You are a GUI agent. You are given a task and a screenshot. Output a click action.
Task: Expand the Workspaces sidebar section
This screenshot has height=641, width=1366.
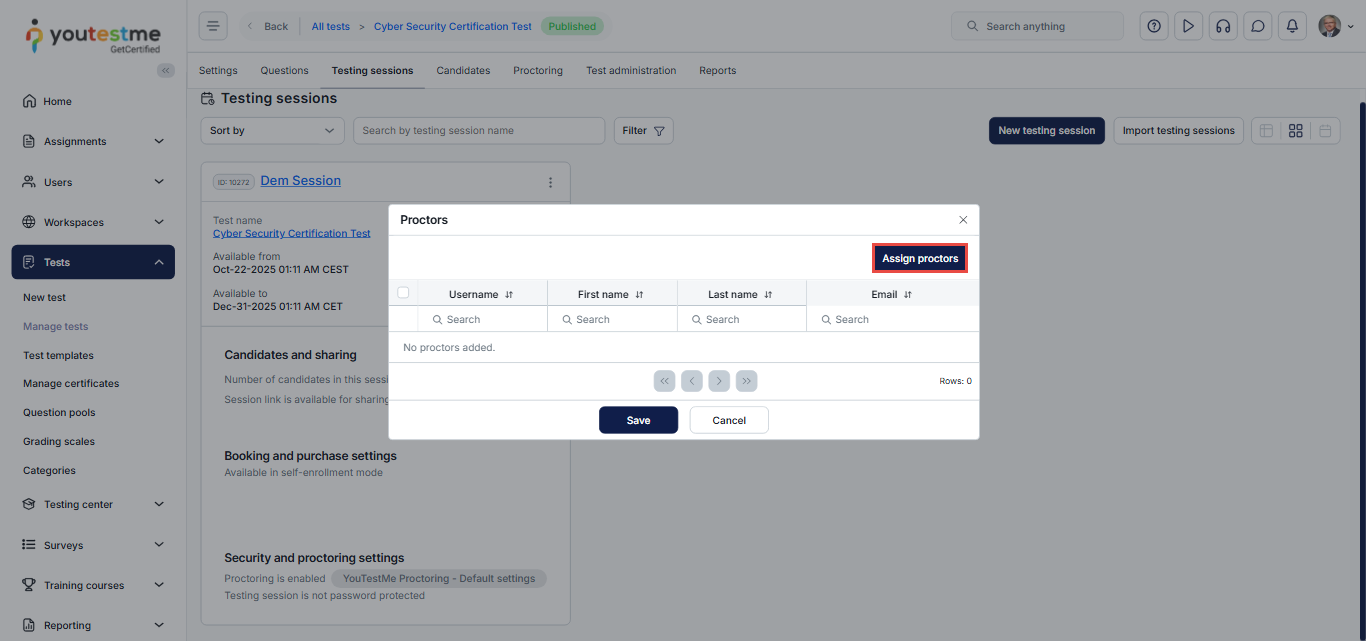(93, 222)
